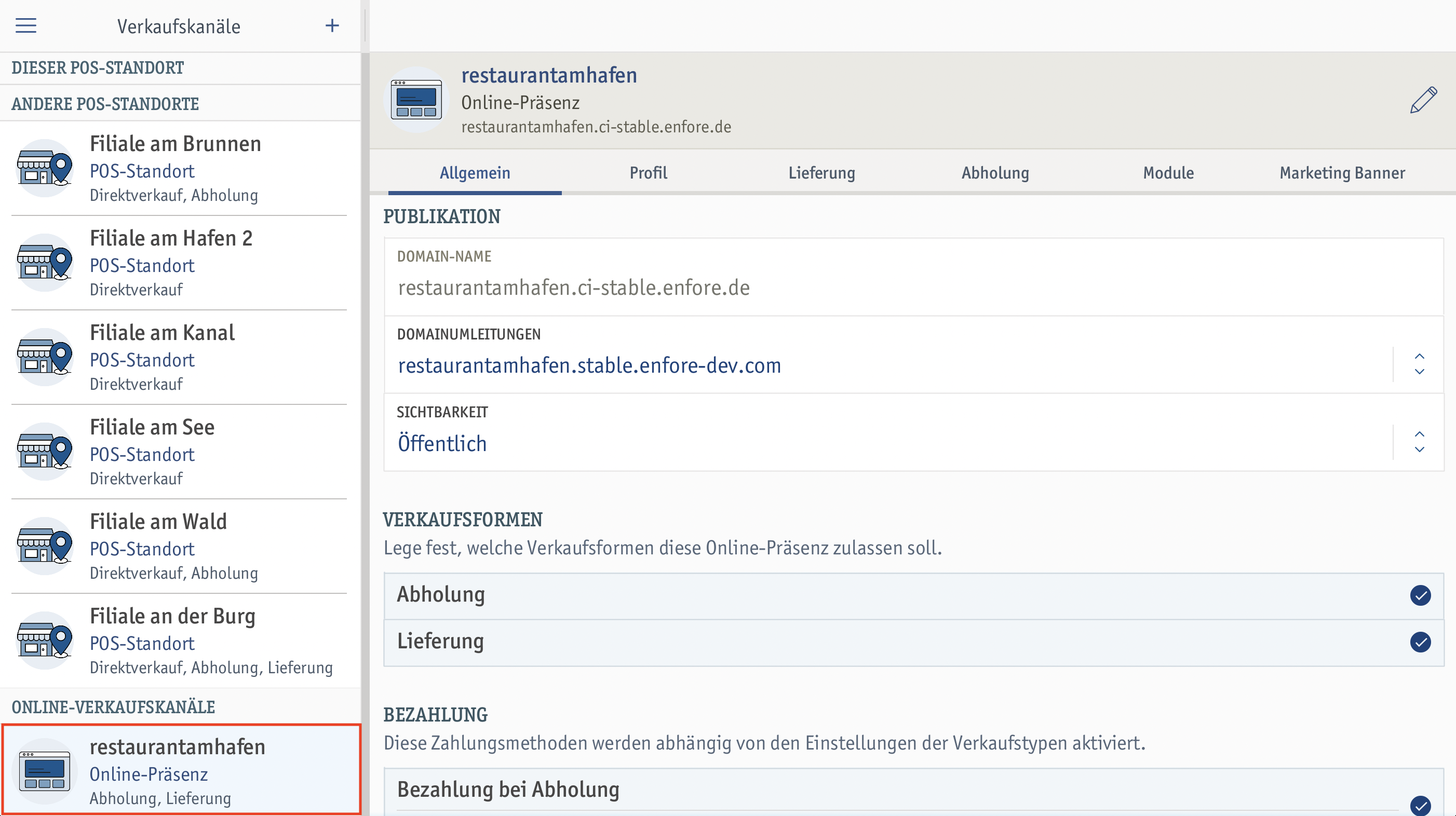
Task: Toggle the Lieferung sales form checkmark
Action: (x=1420, y=642)
